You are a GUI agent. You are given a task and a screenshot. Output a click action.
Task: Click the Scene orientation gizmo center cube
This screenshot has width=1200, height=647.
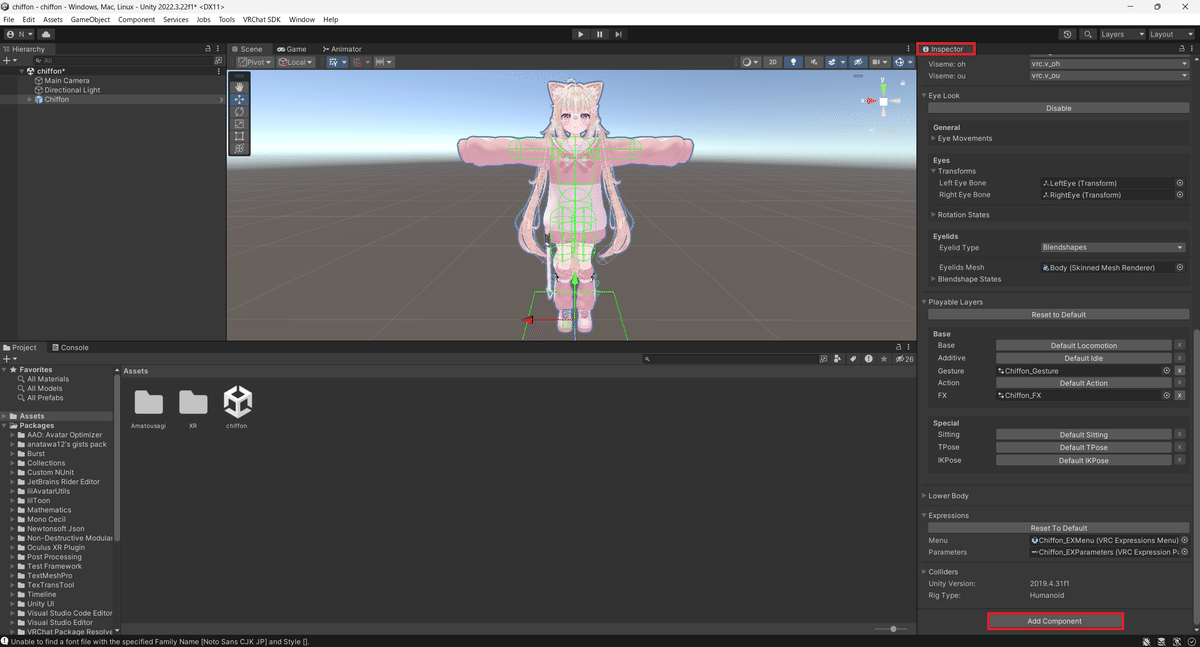coord(885,101)
